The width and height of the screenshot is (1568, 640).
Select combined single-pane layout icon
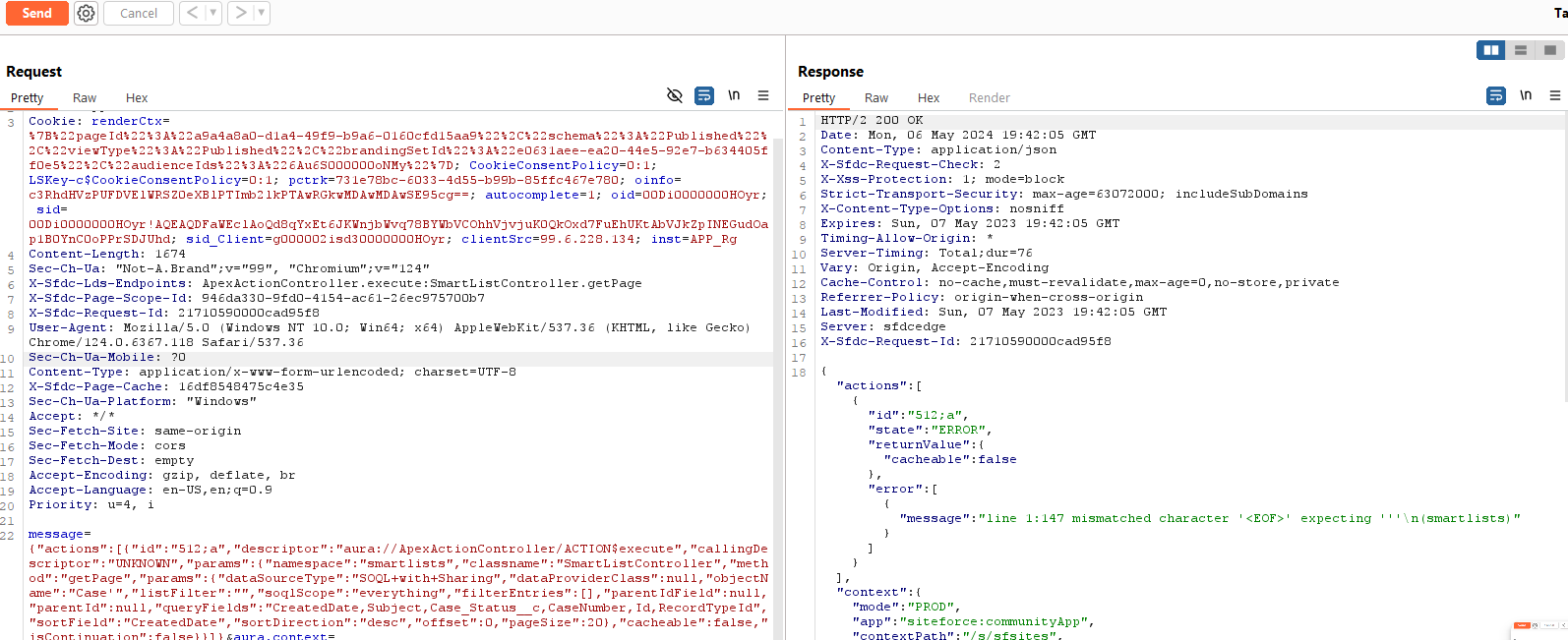[1550, 50]
